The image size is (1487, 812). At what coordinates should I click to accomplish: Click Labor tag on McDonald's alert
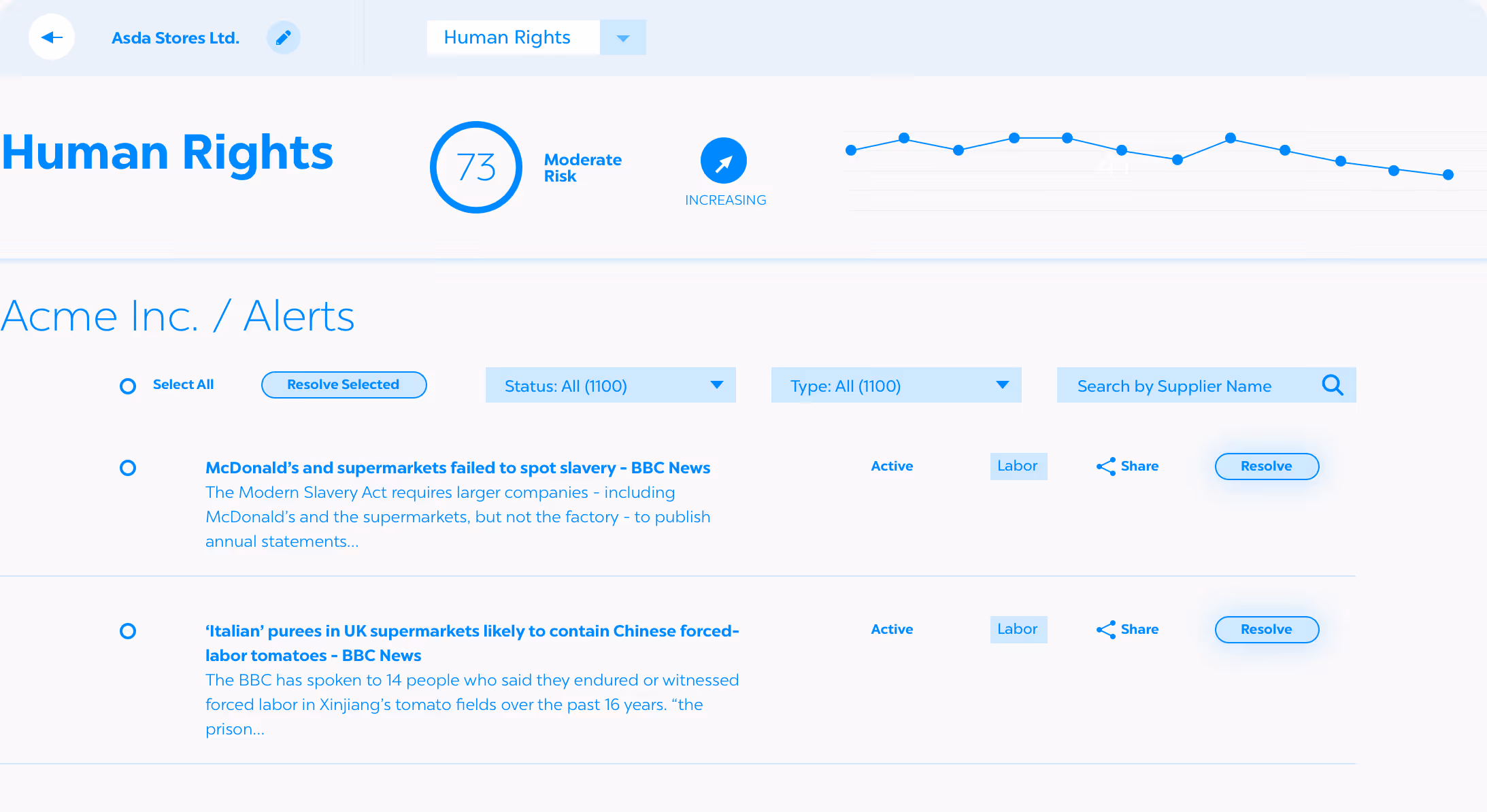(x=1018, y=467)
